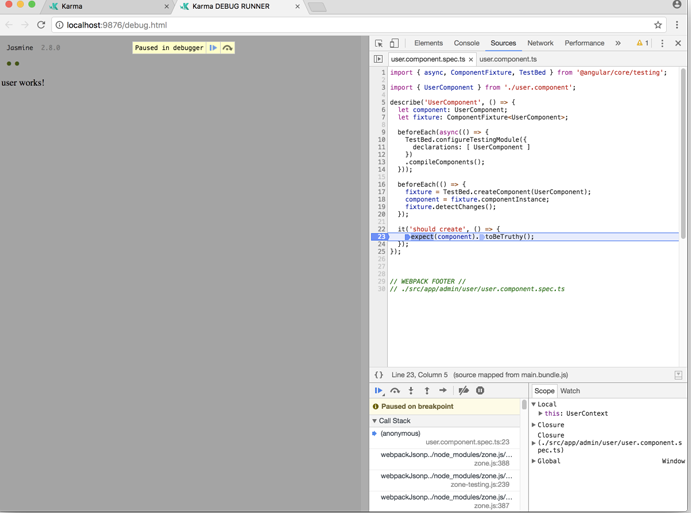The height and width of the screenshot is (513, 691).
Task: Show the file navigator sidebar toggle
Action: [378, 59]
